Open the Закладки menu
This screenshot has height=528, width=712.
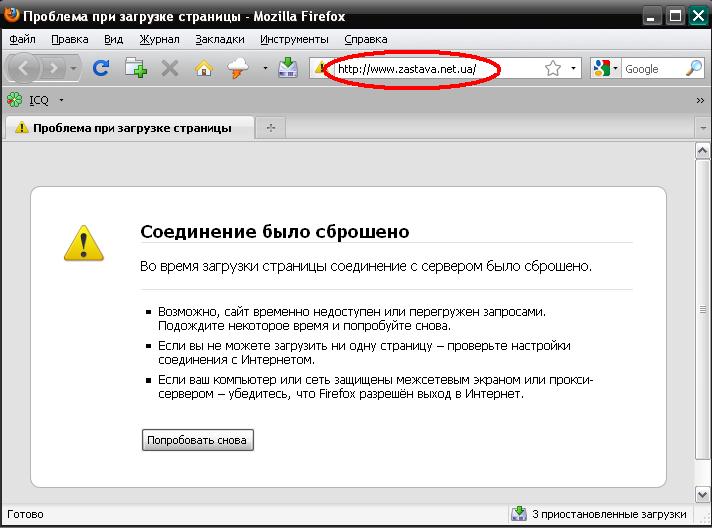point(220,39)
